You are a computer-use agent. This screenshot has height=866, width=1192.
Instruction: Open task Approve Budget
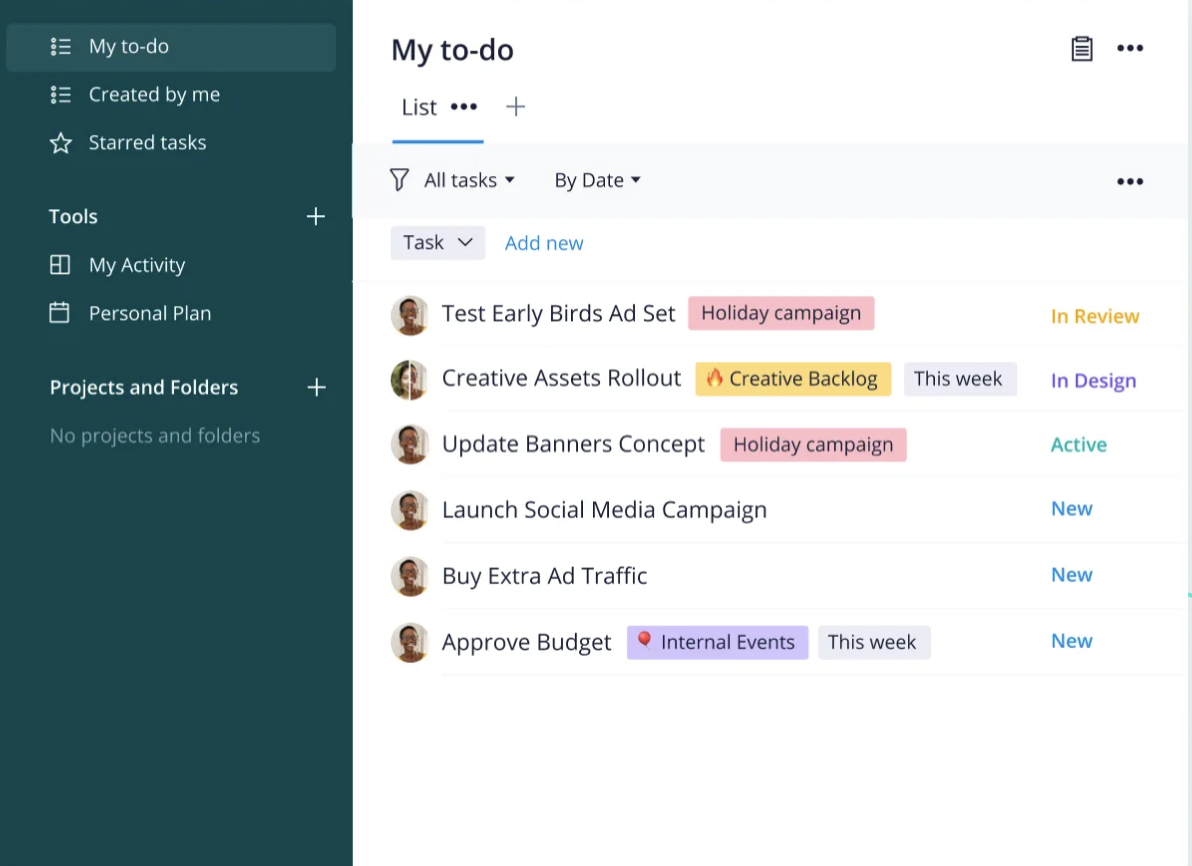[526, 642]
